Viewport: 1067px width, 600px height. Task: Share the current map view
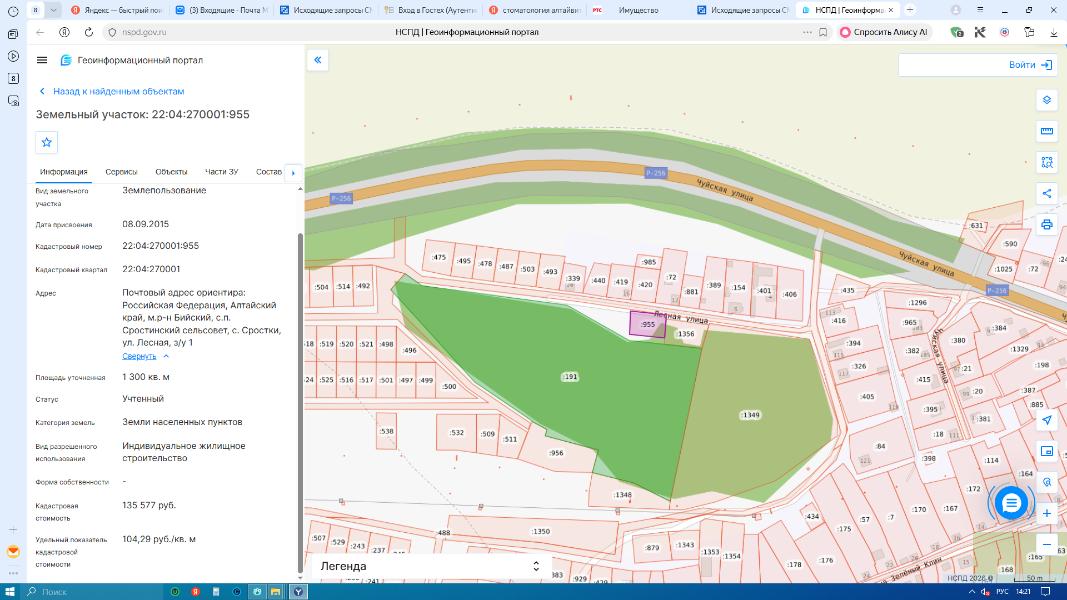pos(1047,194)
